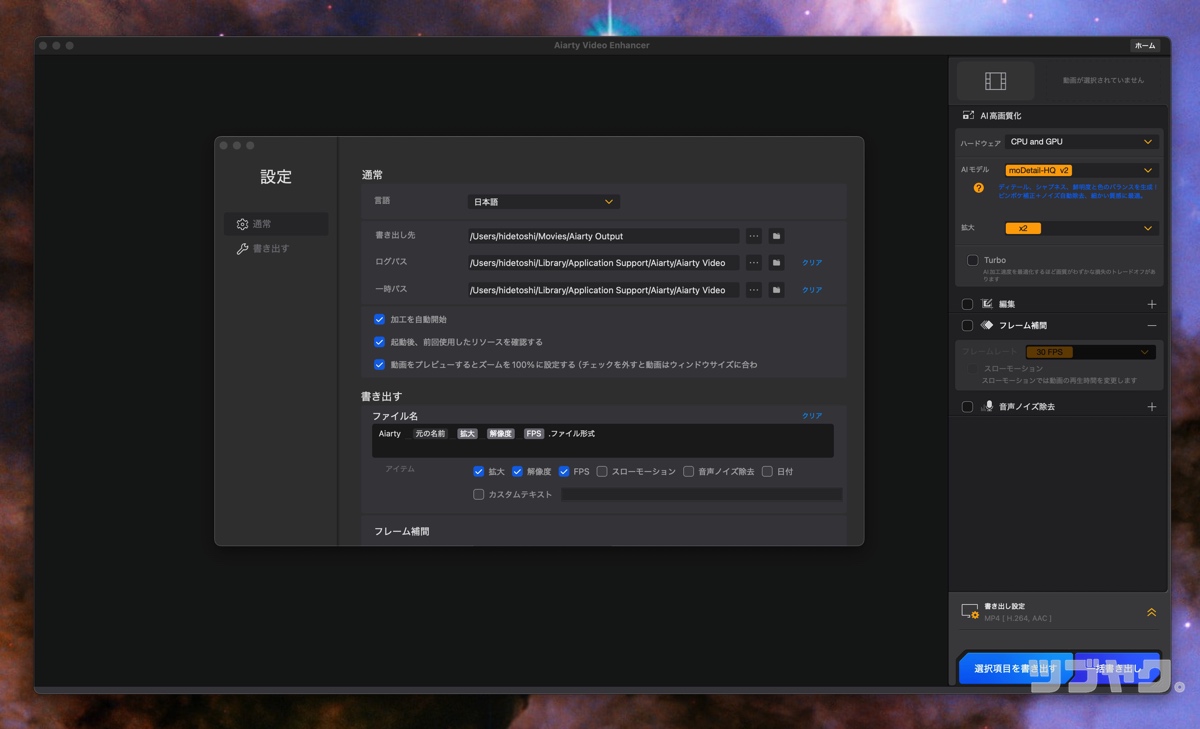Click クリア link for 一時パス
Viewport: 1200px width, 729px height.
pyautogui.click(x=812, y=290)
